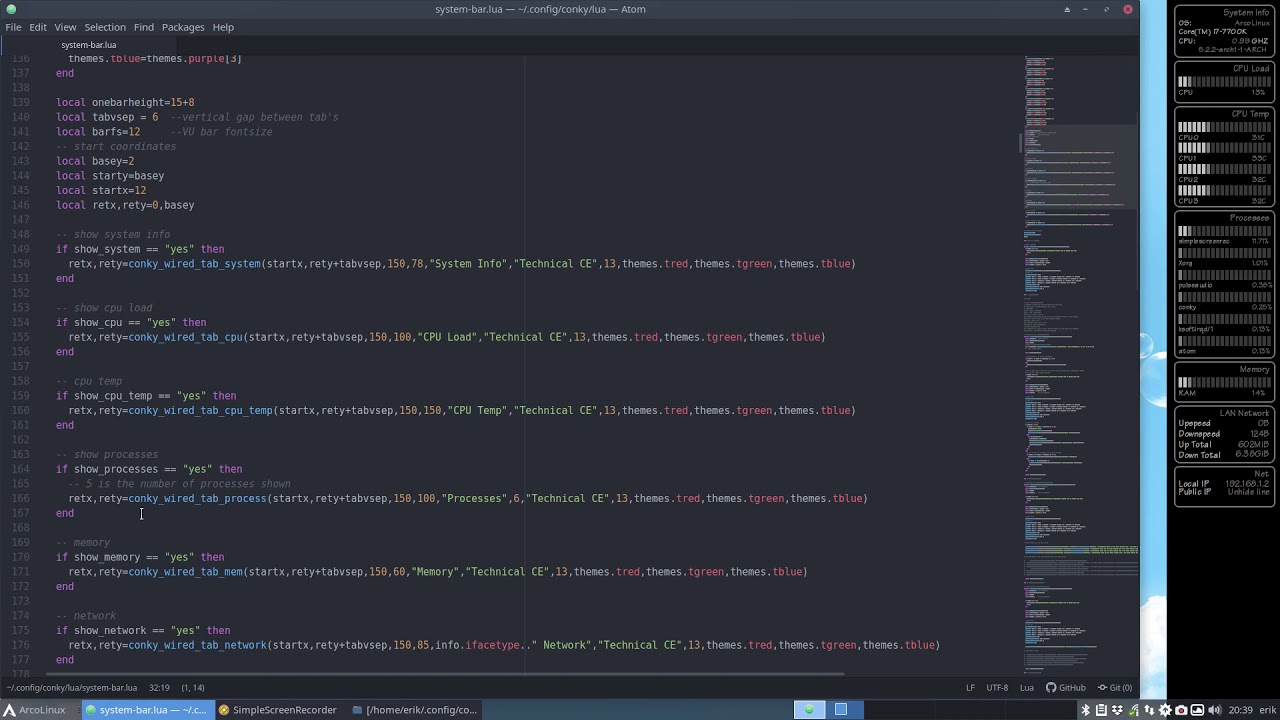Open the volume speaker tray icon

pos(1214,710)
